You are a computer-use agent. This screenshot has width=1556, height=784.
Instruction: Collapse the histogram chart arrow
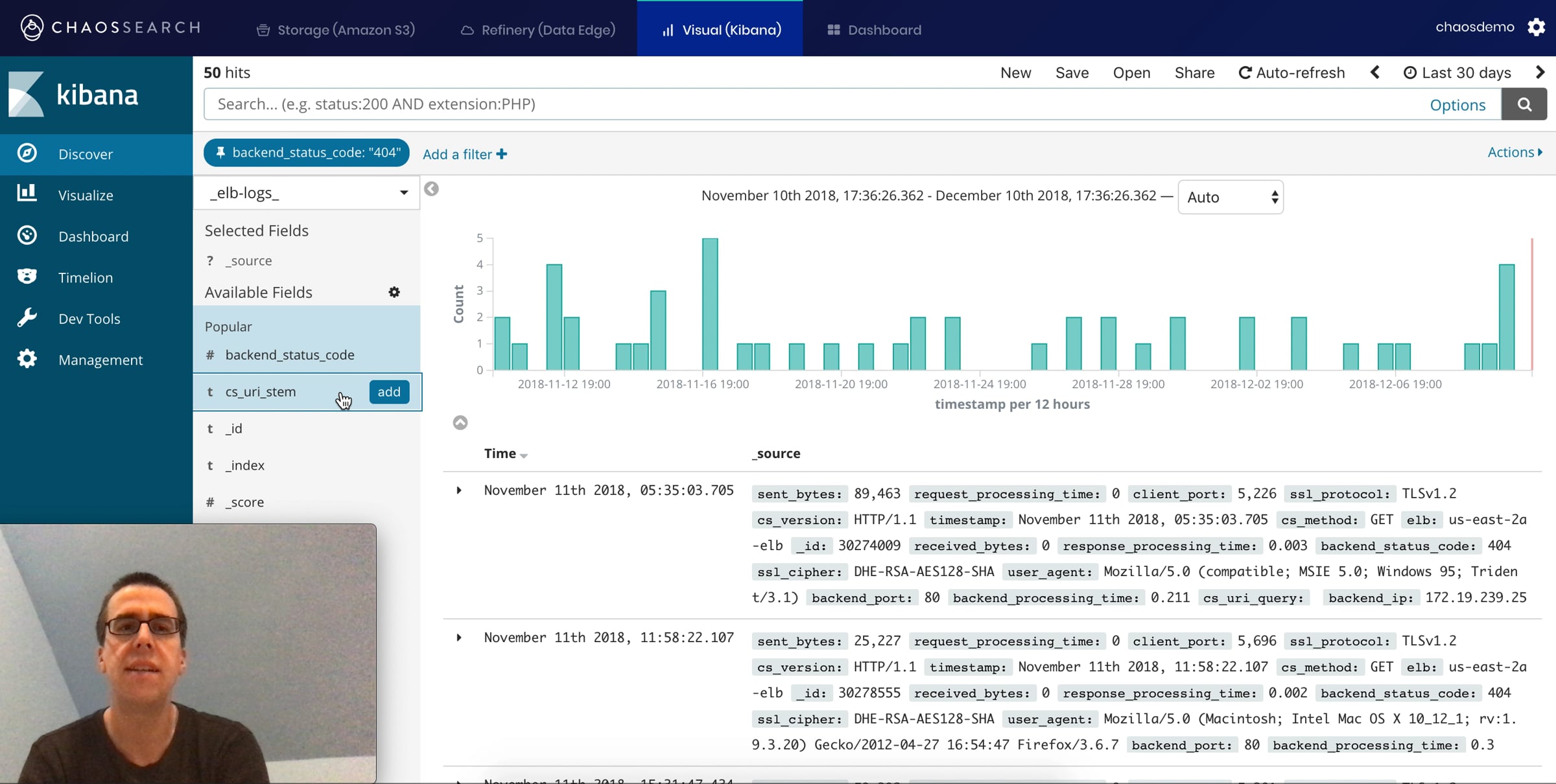460,423
